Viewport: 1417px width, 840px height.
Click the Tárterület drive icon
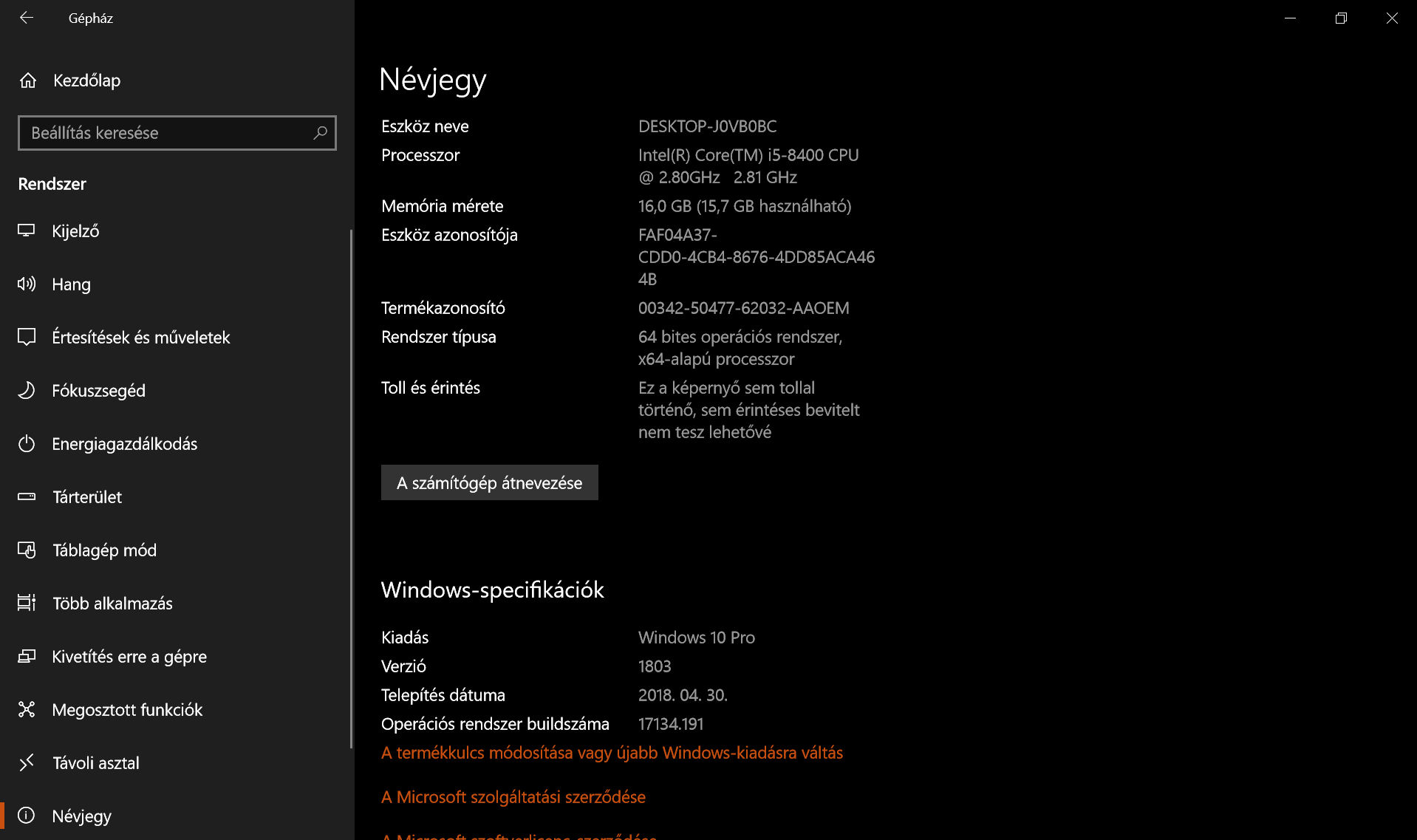[x=27, y=496]
